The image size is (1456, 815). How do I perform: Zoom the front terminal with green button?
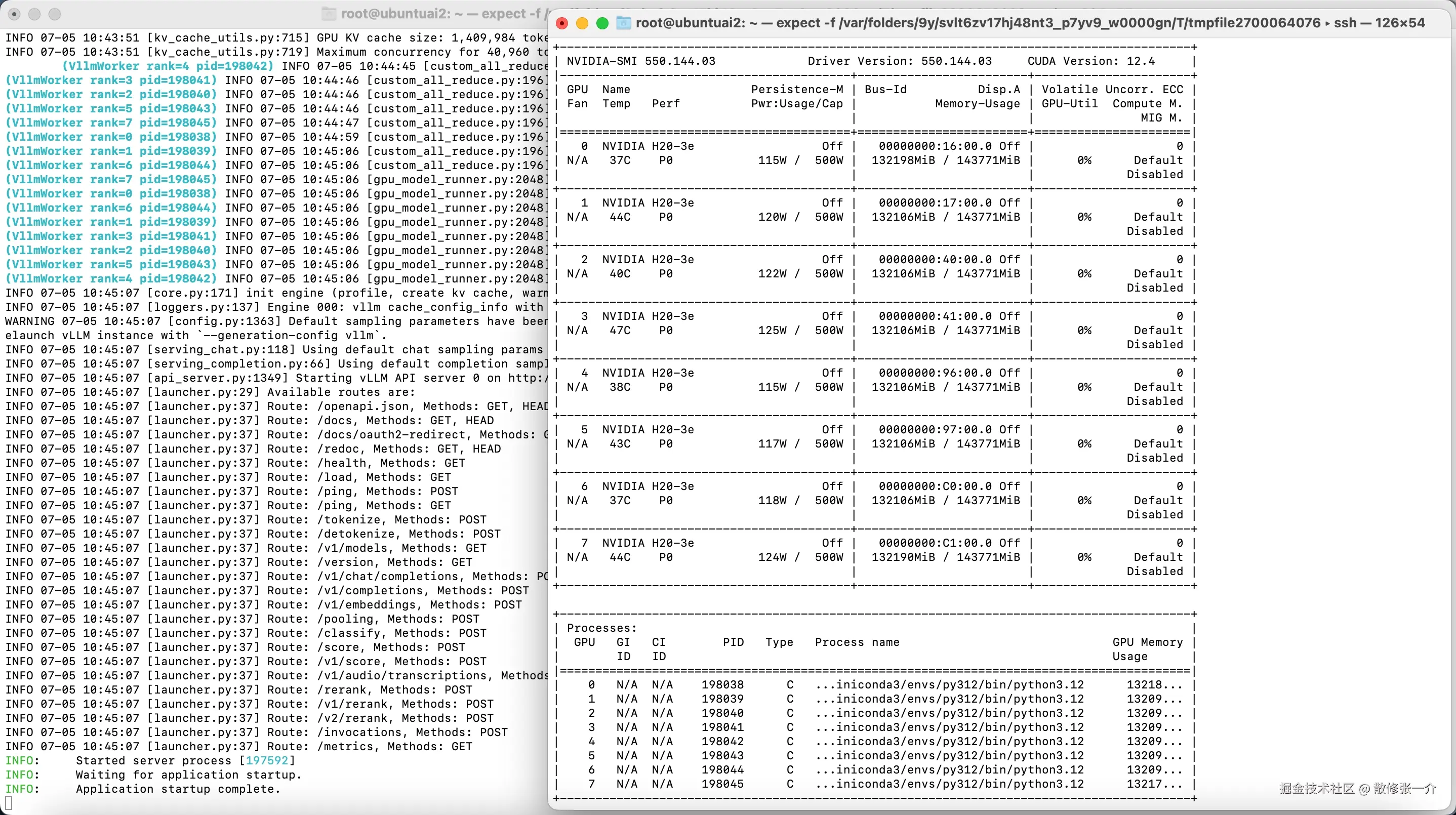click(602, 23)
